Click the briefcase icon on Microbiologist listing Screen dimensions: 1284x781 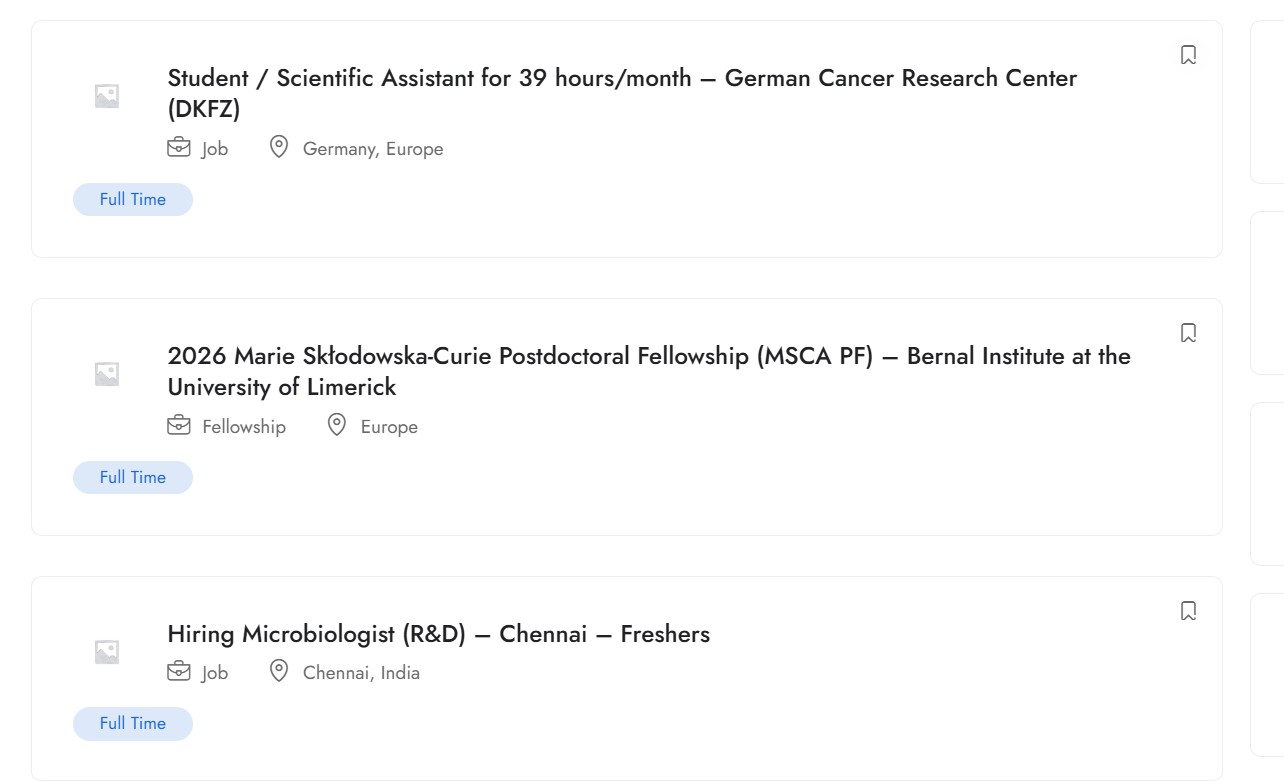(178, 672)
